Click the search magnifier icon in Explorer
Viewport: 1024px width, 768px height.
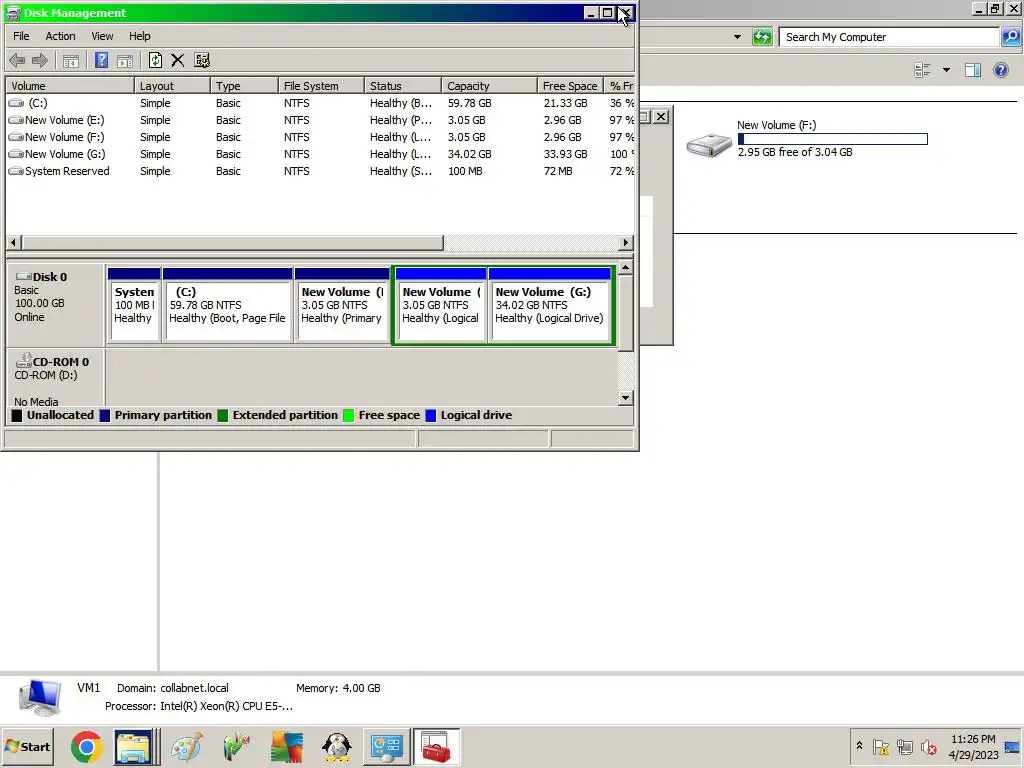pos(1011,37)
